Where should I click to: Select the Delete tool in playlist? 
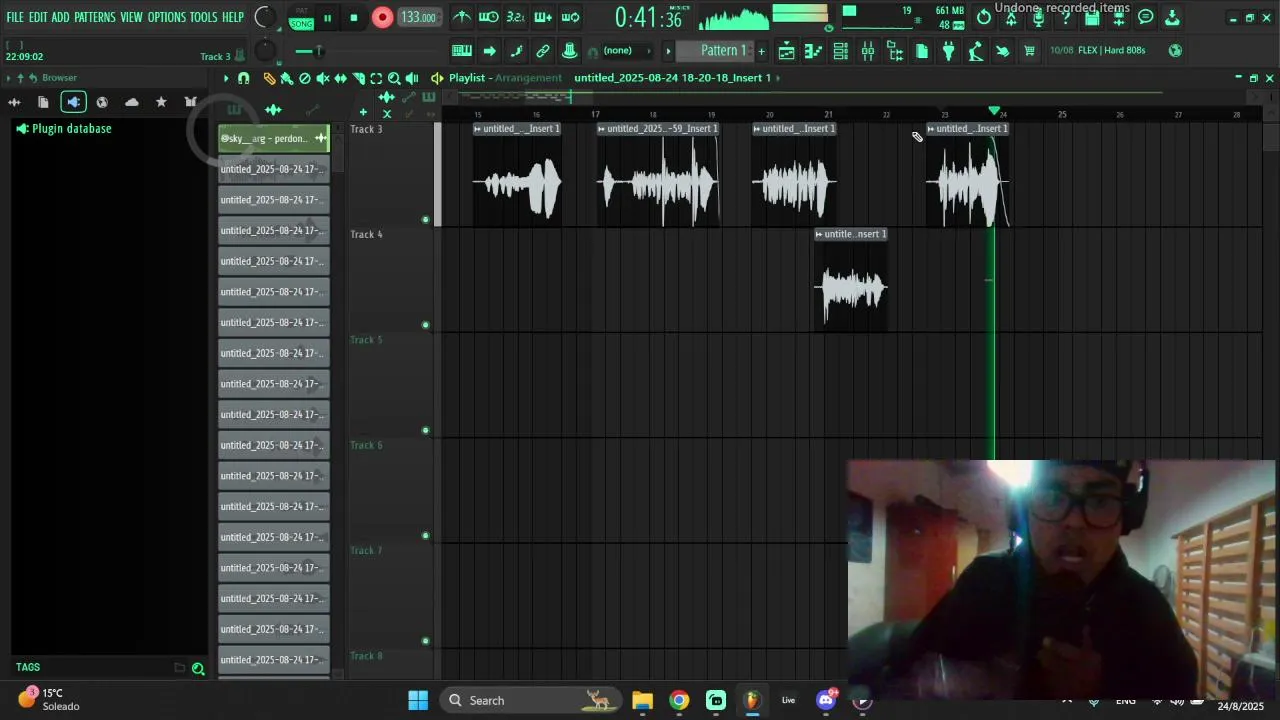tap(305, 78)
